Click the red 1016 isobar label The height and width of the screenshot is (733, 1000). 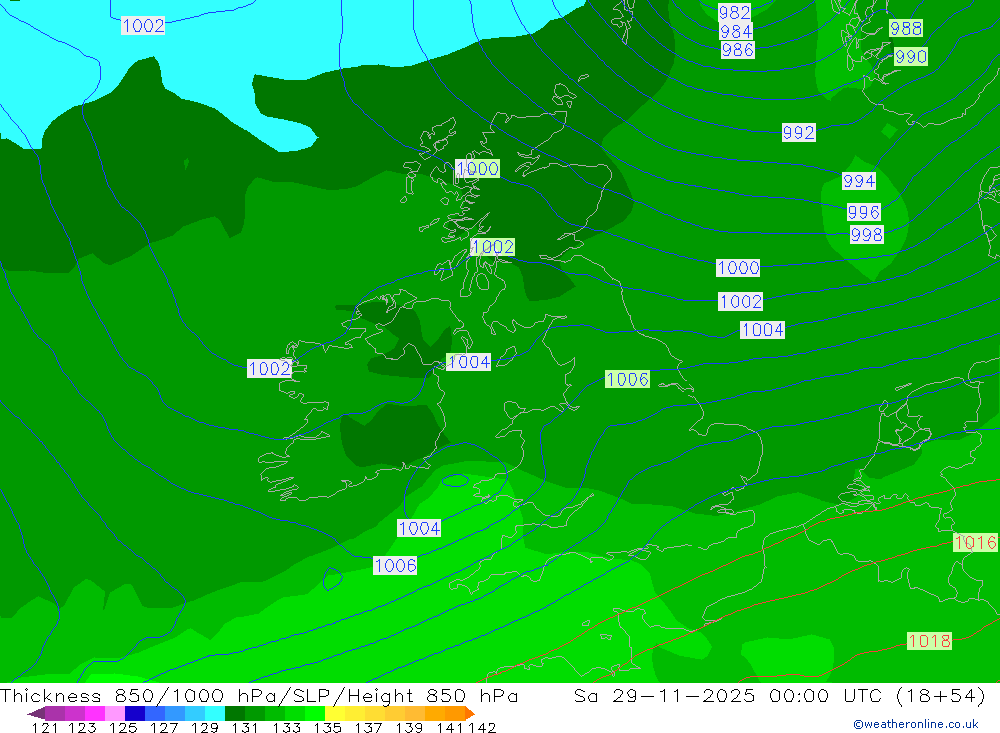[x=975, y=543]
